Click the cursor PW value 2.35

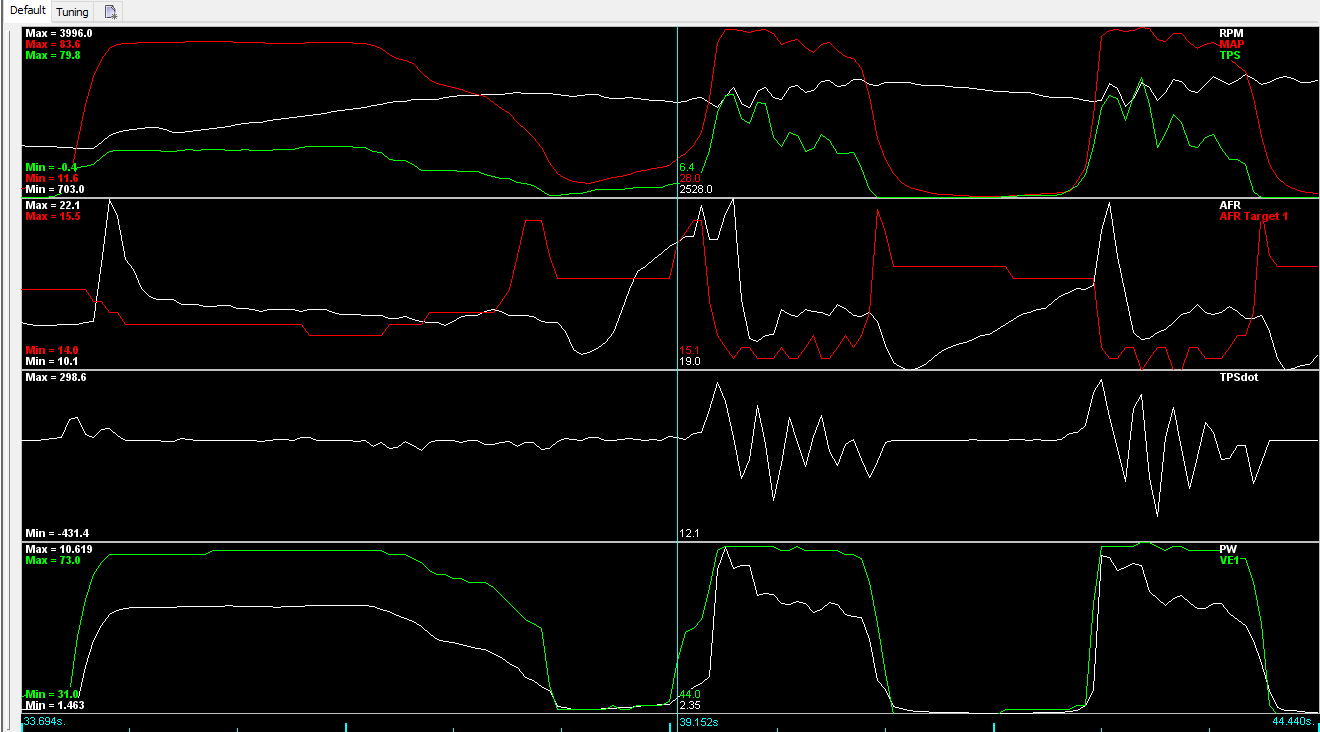pyautogui.click(x=690, y=705)
